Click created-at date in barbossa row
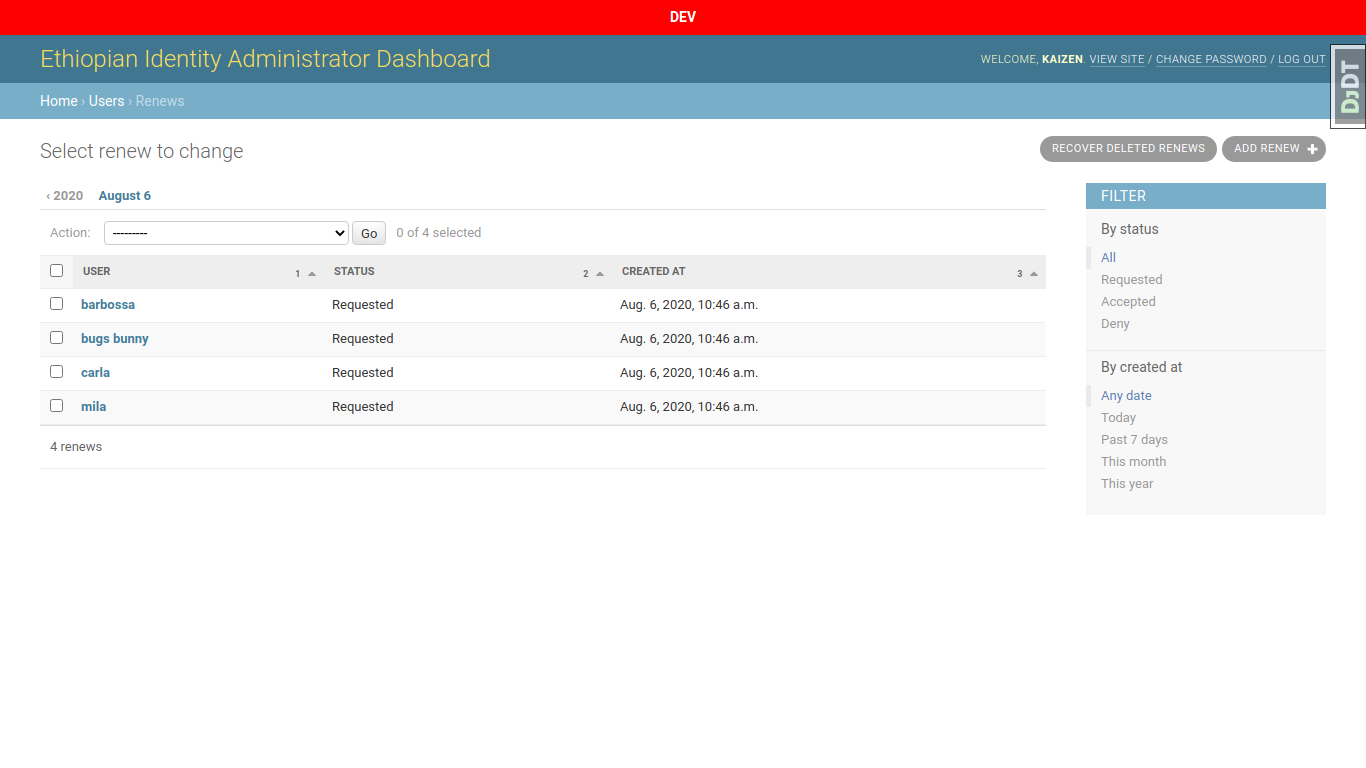This screenshot has width=1366, height=768. (689, 305)
